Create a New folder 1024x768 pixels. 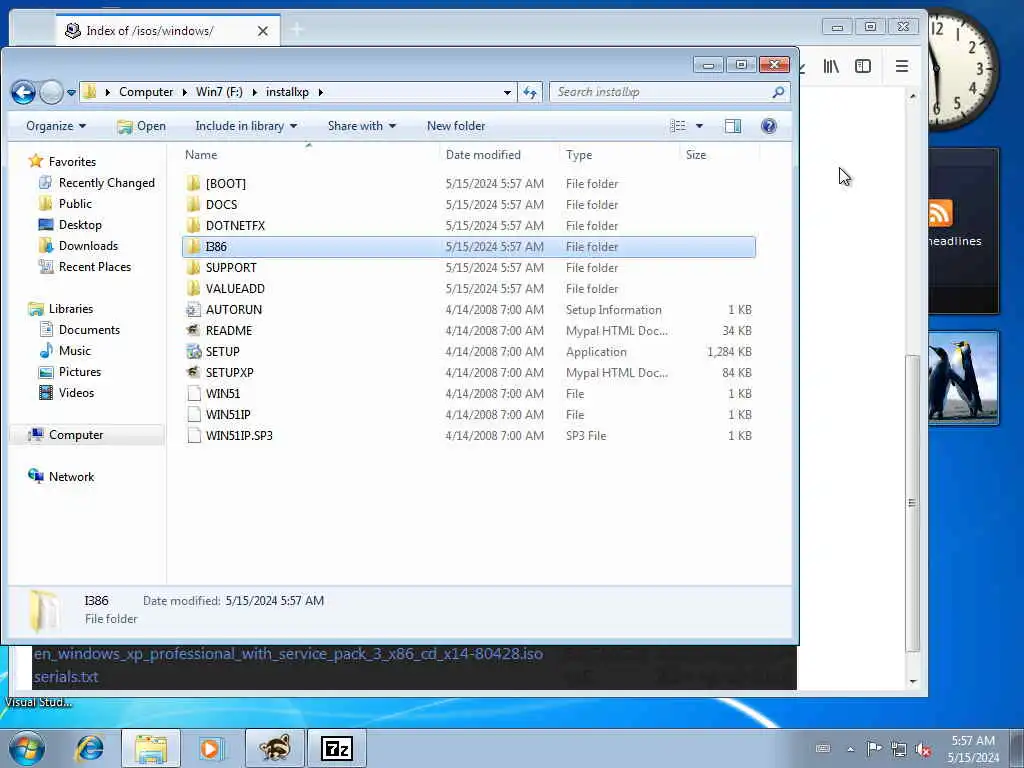(x=456, y=126)
